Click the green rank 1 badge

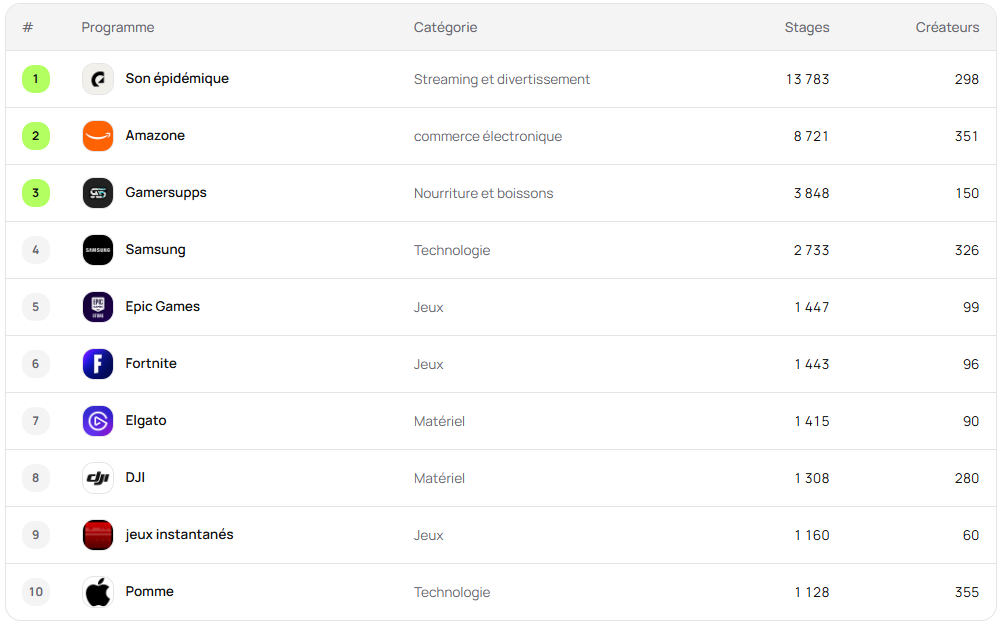[36, 79]
